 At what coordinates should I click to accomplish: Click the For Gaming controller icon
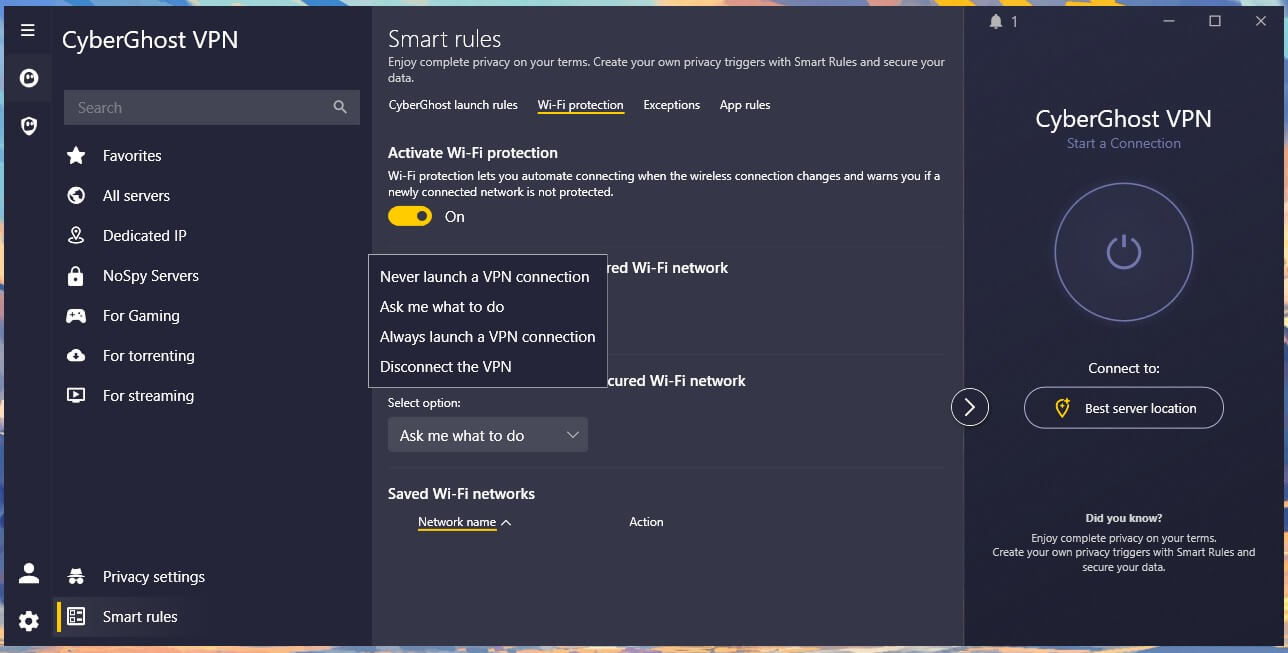[76, 315]
